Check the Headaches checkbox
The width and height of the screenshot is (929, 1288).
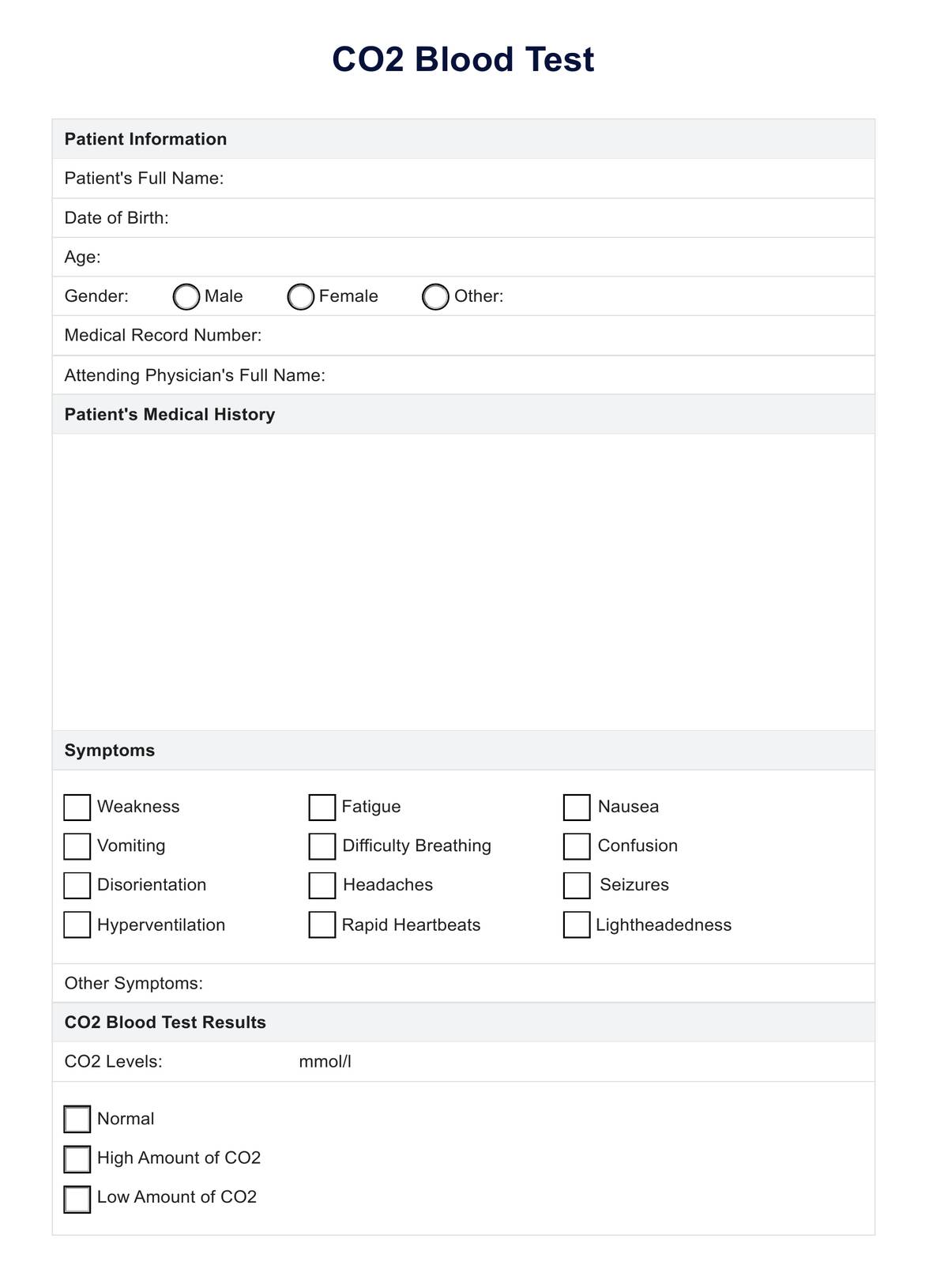322,885
